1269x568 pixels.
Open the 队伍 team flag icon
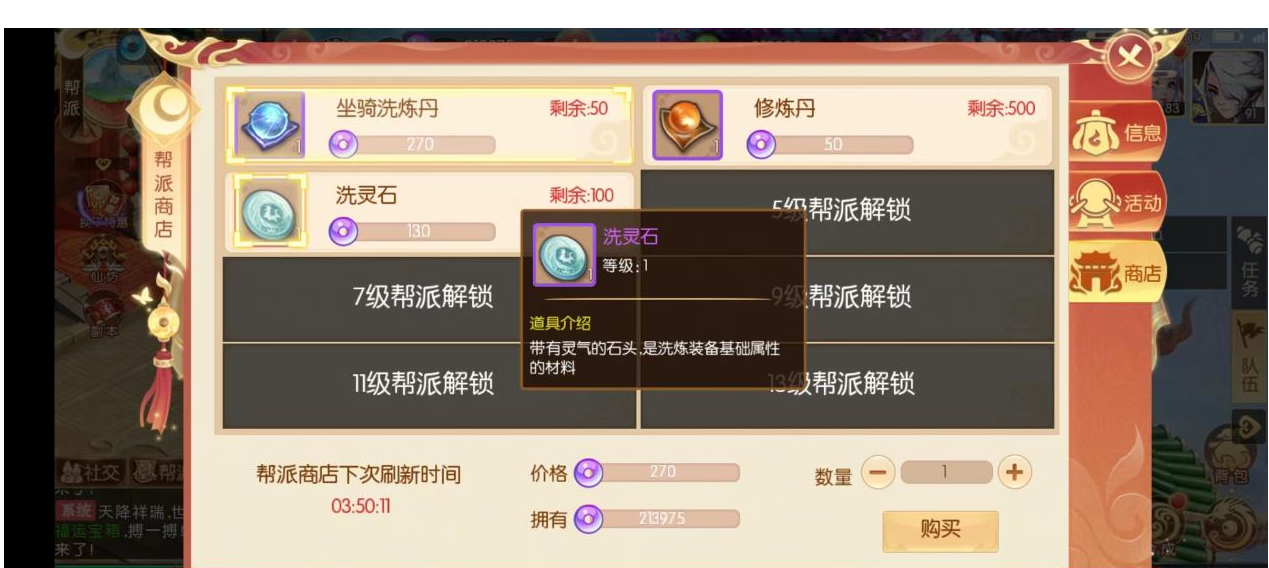1249,355
